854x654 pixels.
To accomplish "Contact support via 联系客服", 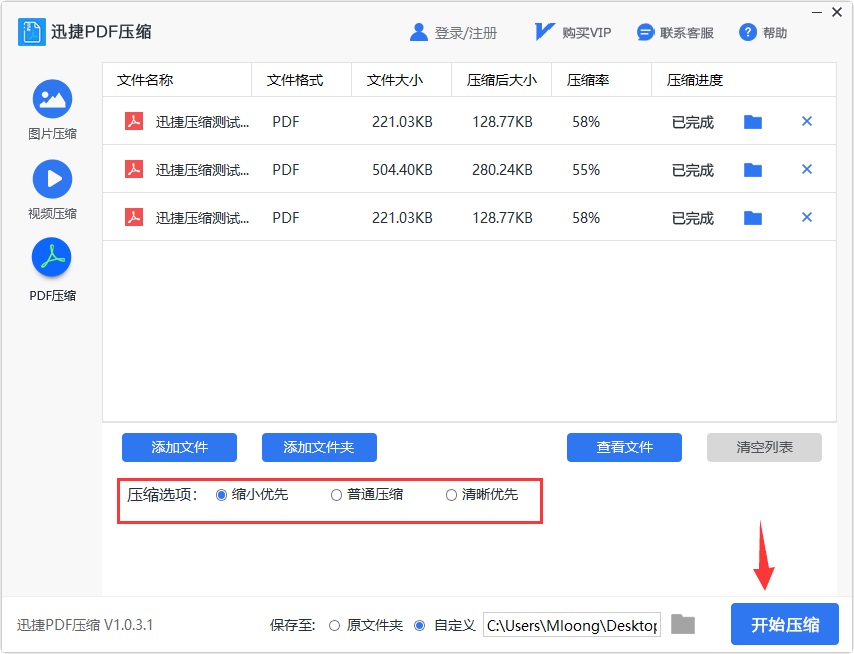I will (x=675, y=33).
